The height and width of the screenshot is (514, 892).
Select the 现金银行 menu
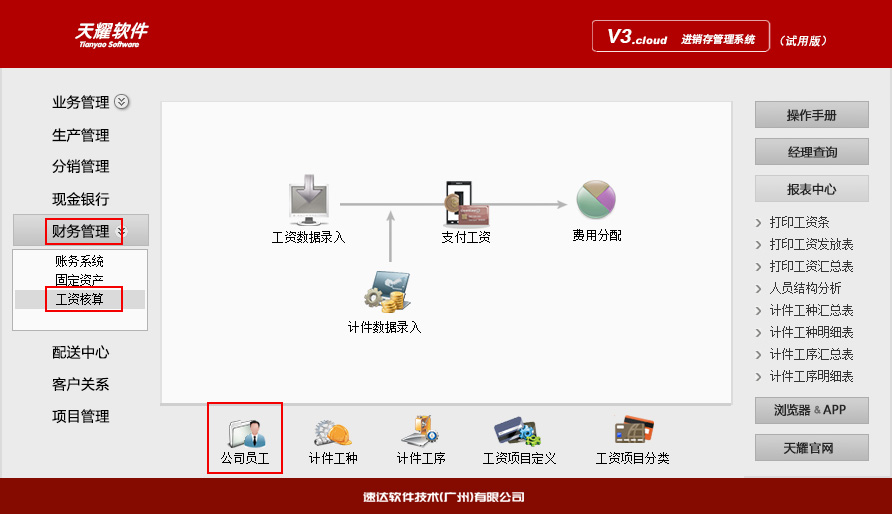tap(81, 199)
